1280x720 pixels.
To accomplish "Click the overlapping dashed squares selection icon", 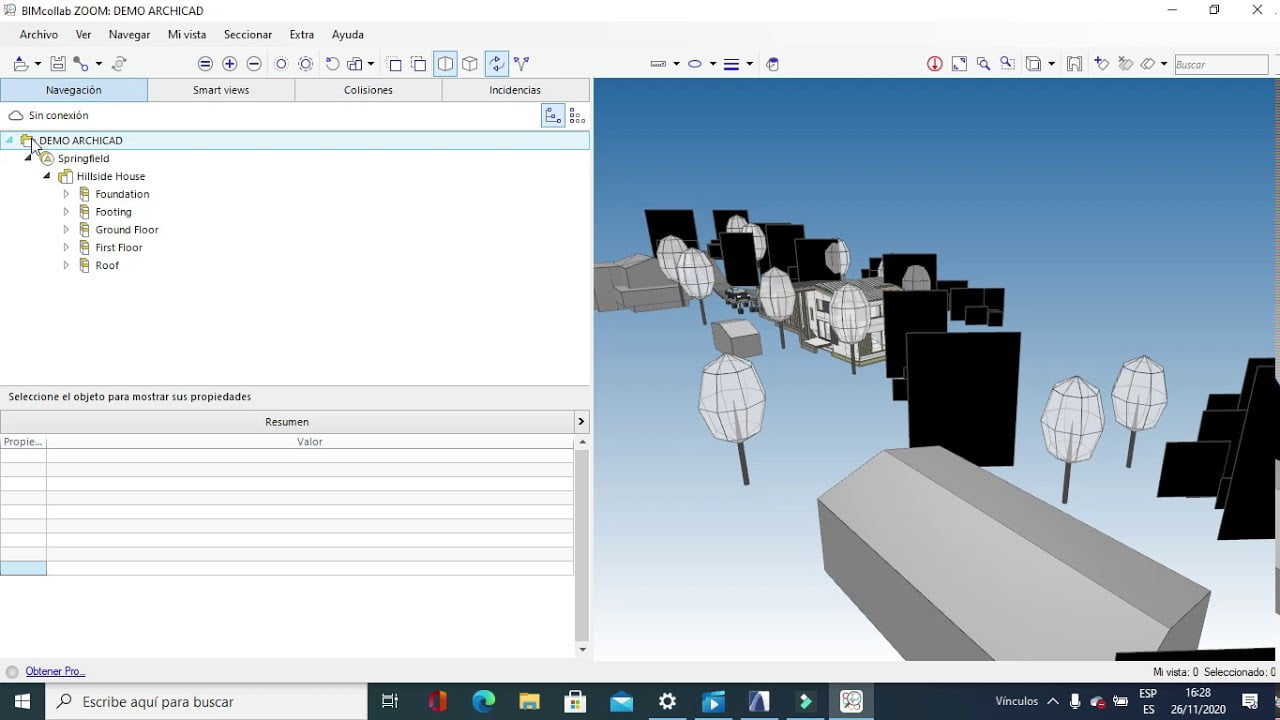I will click(x=419, y=64).
